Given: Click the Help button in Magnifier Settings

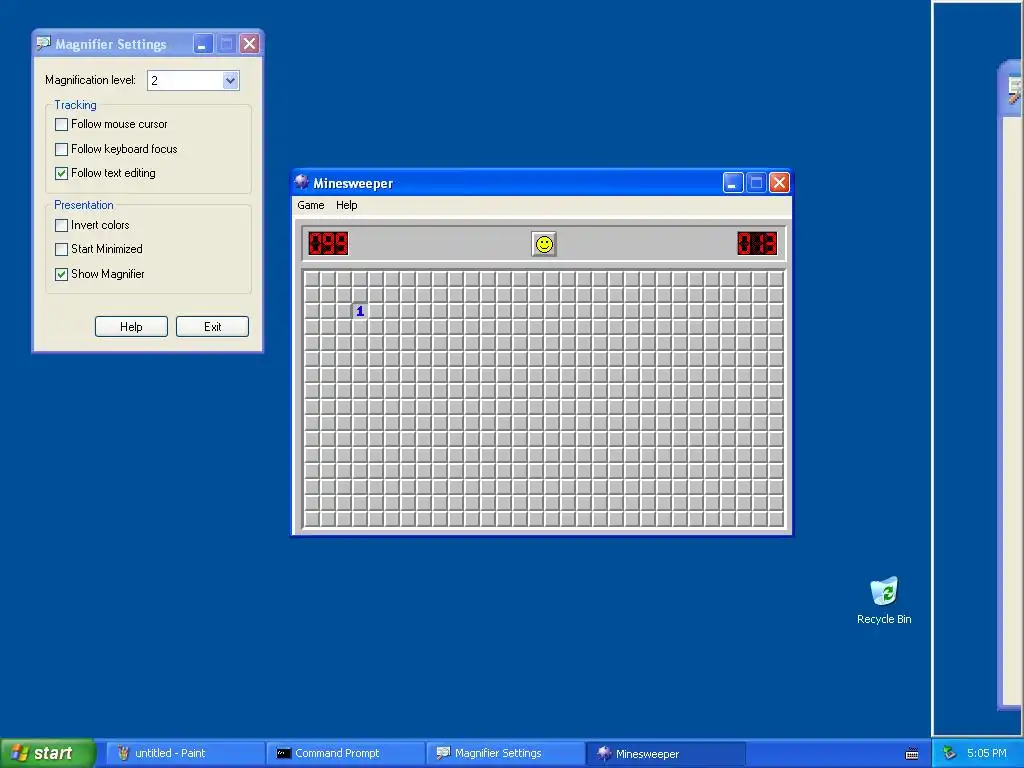Looking at the screenshot, I should point(131,327).
